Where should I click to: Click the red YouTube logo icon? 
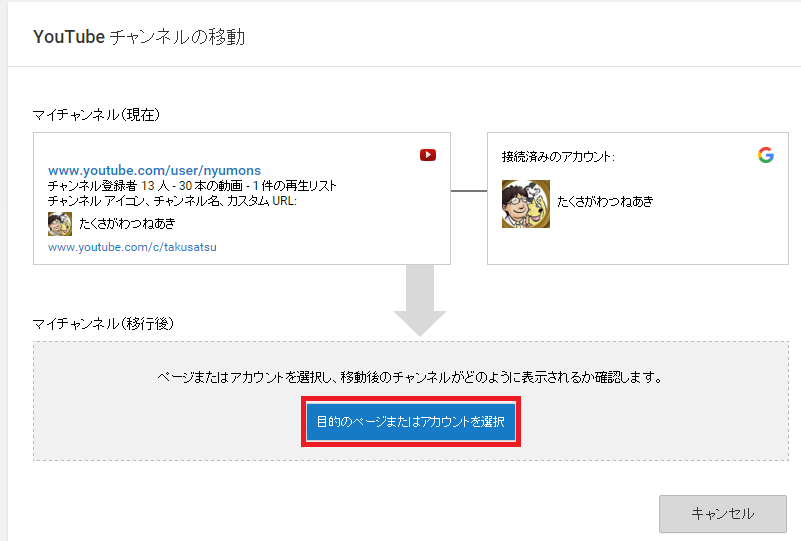(428, 155)
